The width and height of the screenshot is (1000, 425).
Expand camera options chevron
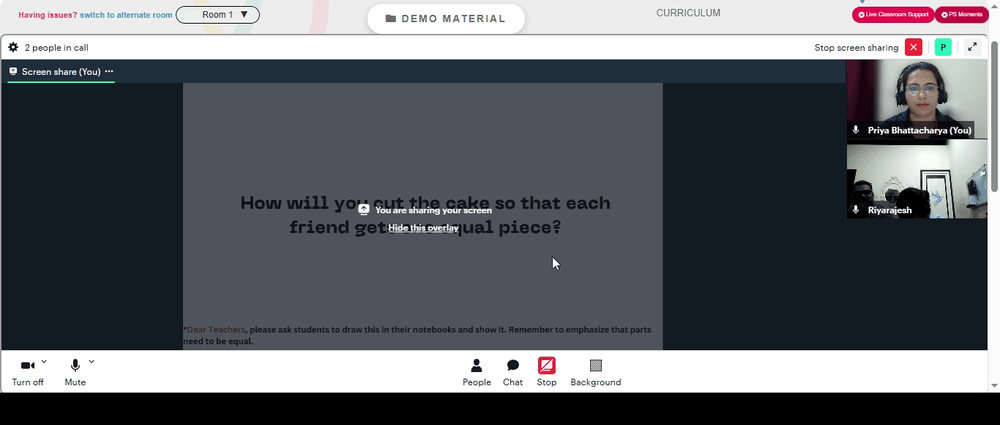(x=43, y=362)
